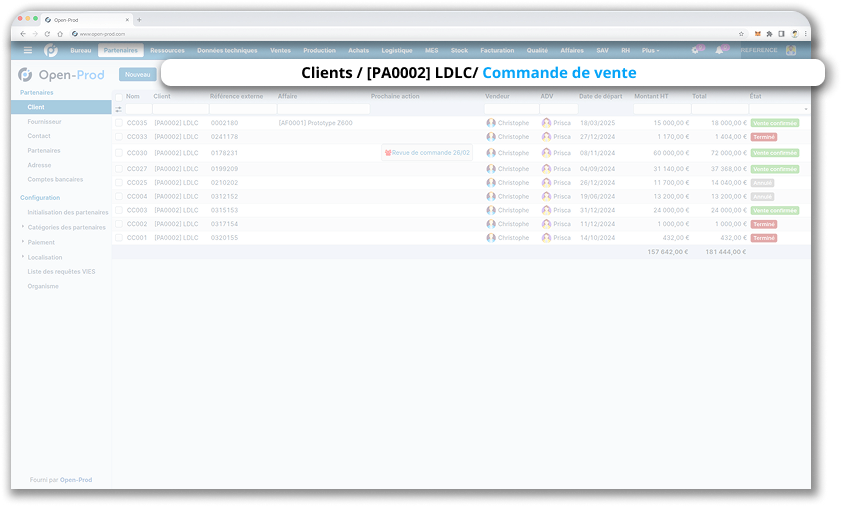842x506 pixels.
Task: Open the user avatar in the top bar
Action: click(790, 50)
